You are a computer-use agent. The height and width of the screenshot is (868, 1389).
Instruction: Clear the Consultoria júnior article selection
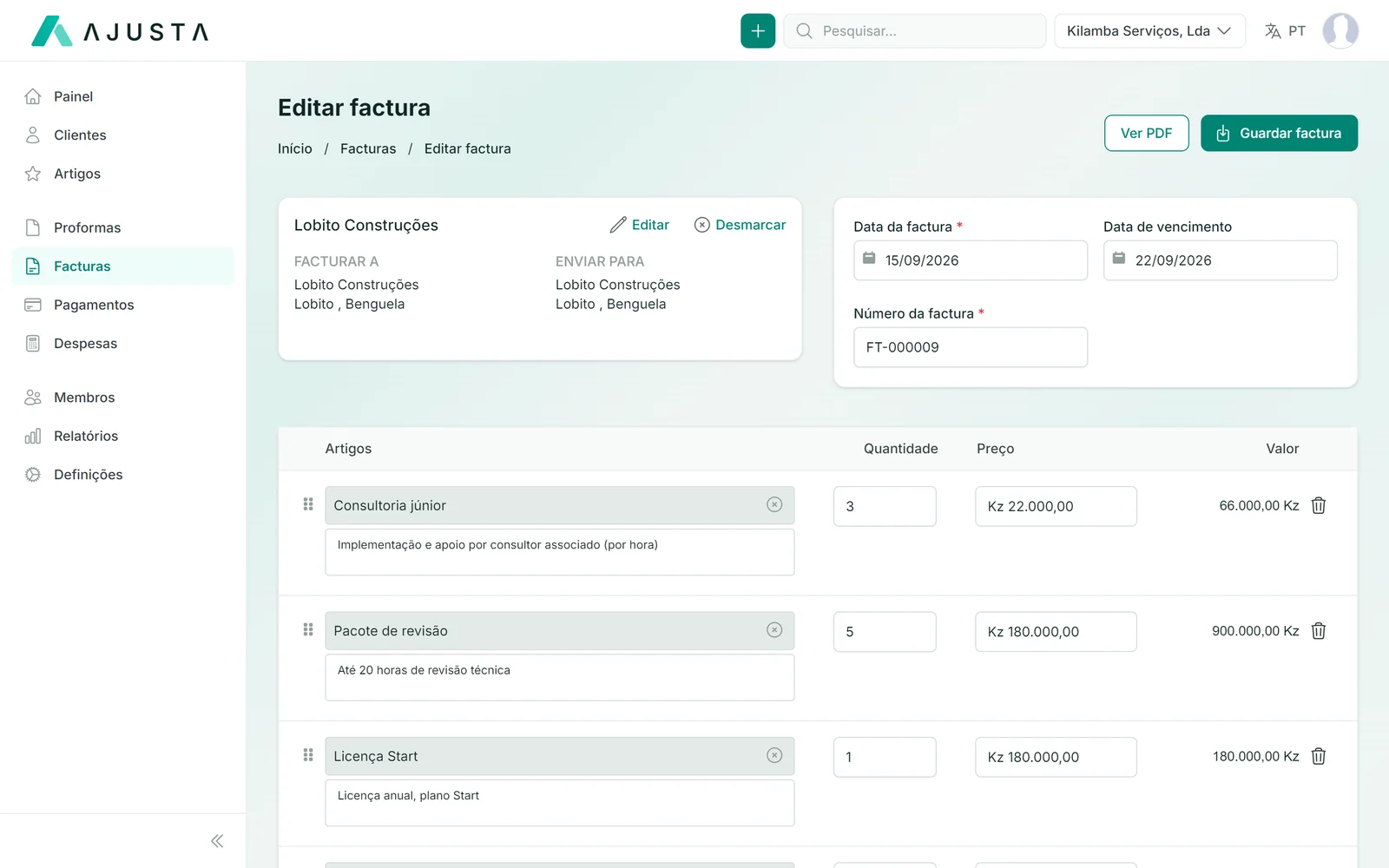(774, 504)
